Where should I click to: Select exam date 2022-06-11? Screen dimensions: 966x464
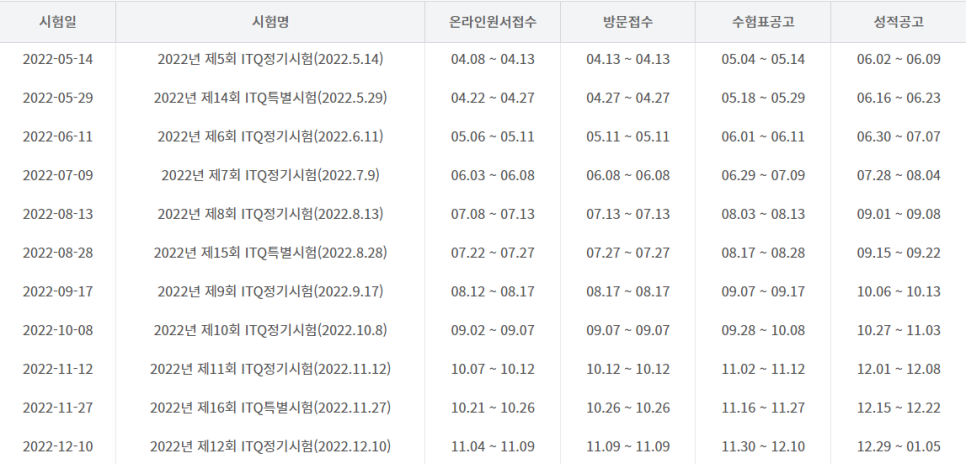(58, 137)
